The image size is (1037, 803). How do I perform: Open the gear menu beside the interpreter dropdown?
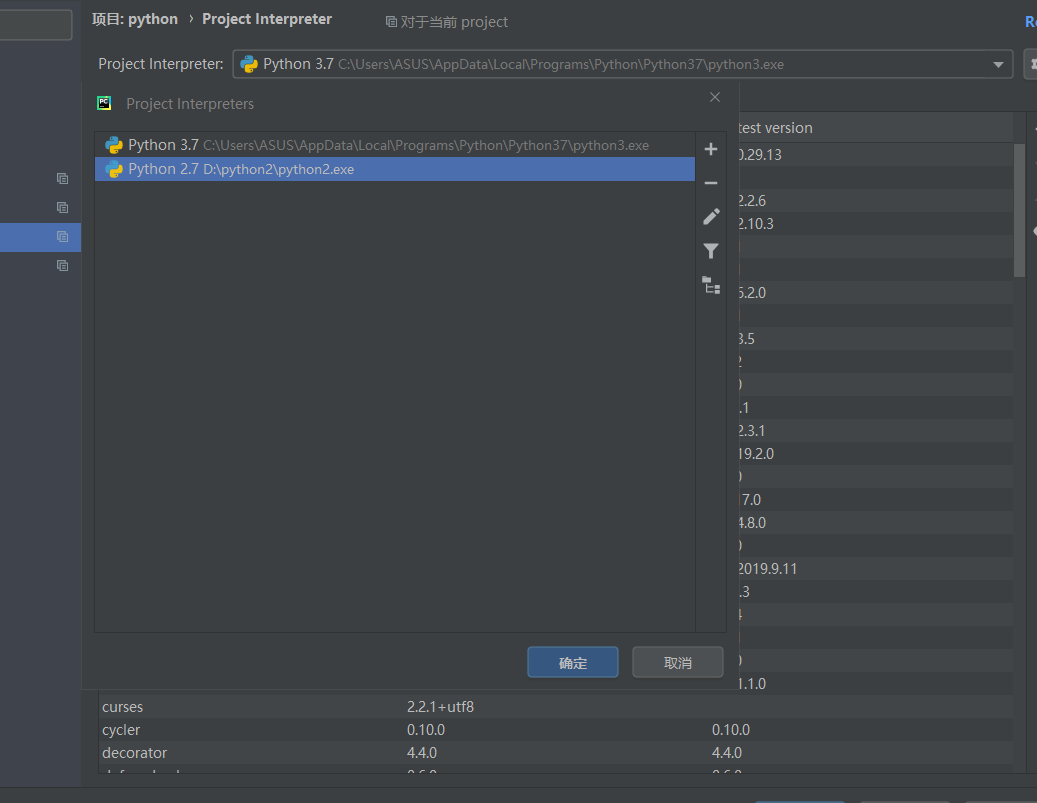pos(1030,64)
